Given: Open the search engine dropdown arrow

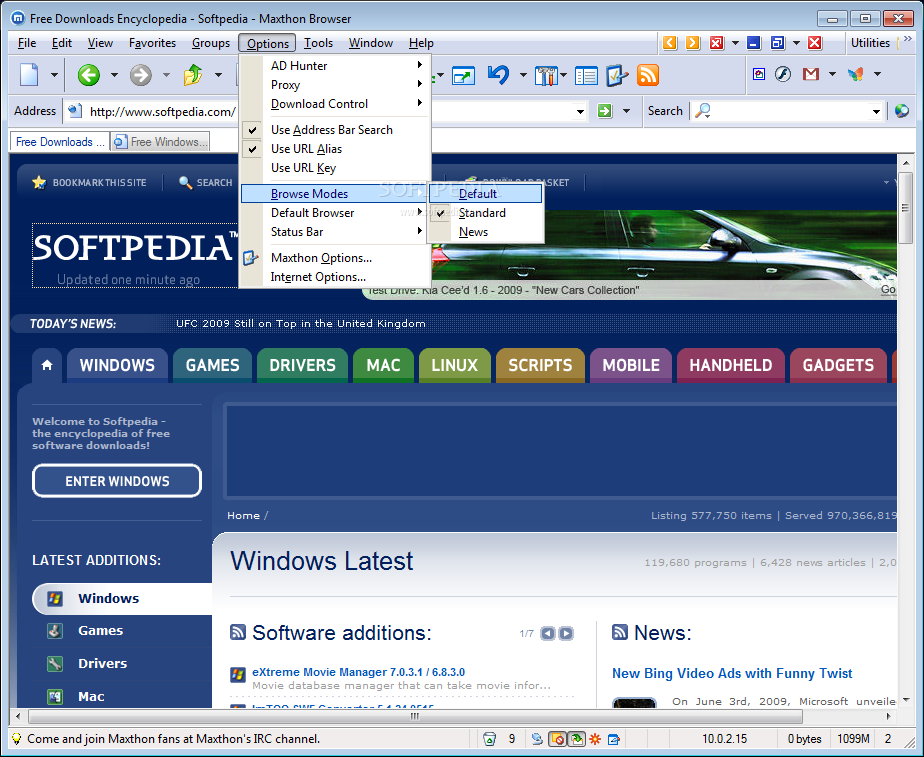Looking at the screenshot, I should [x=876, y=111].
